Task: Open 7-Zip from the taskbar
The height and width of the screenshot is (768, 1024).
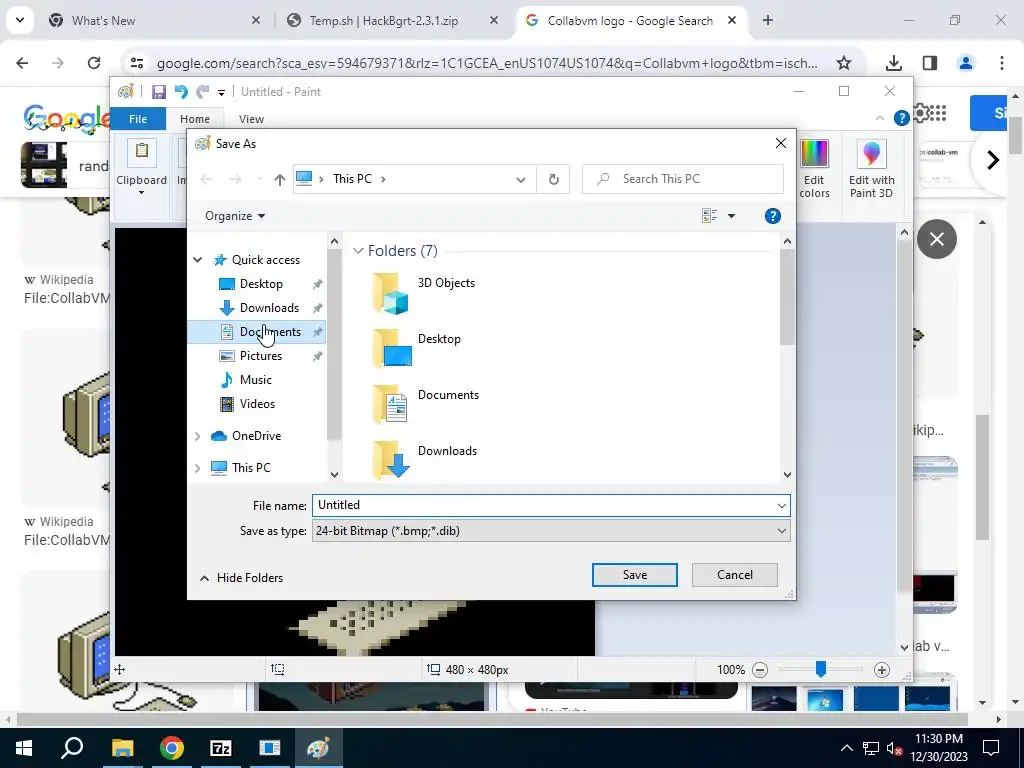Action: (x=221, y=748)
